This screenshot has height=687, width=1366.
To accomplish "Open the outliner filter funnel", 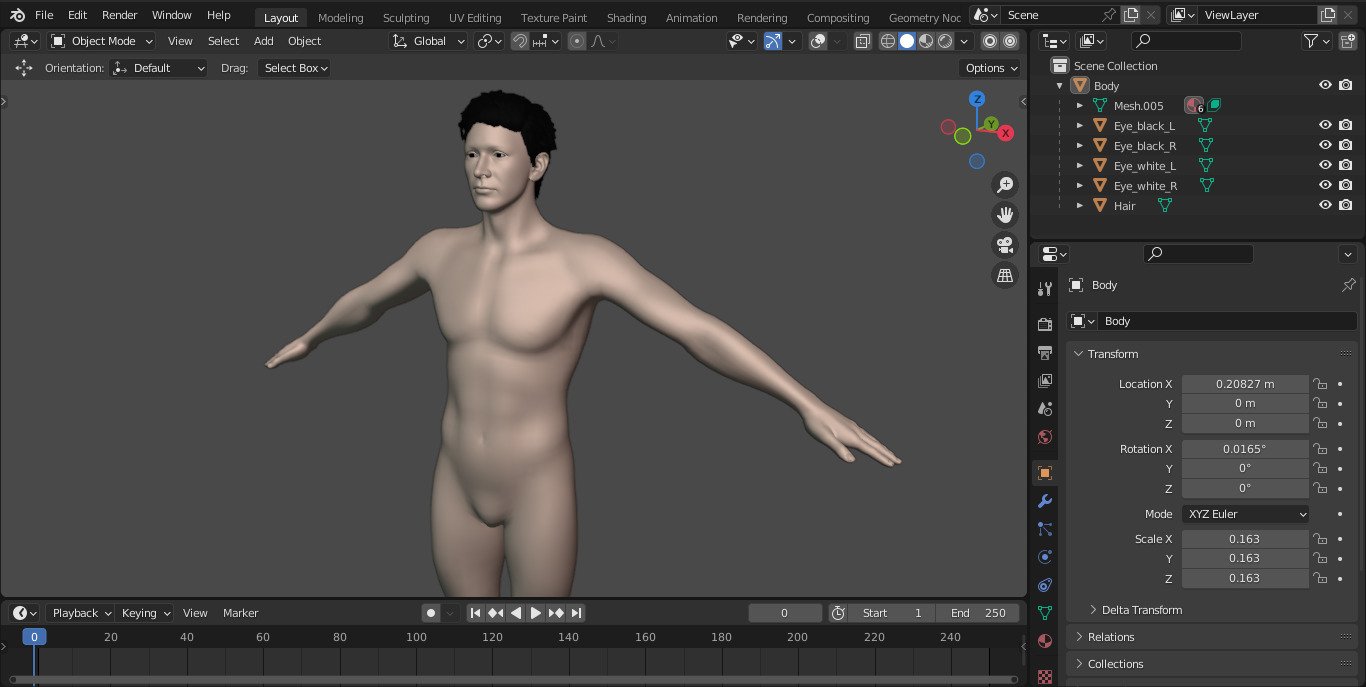I will 1311,41.
